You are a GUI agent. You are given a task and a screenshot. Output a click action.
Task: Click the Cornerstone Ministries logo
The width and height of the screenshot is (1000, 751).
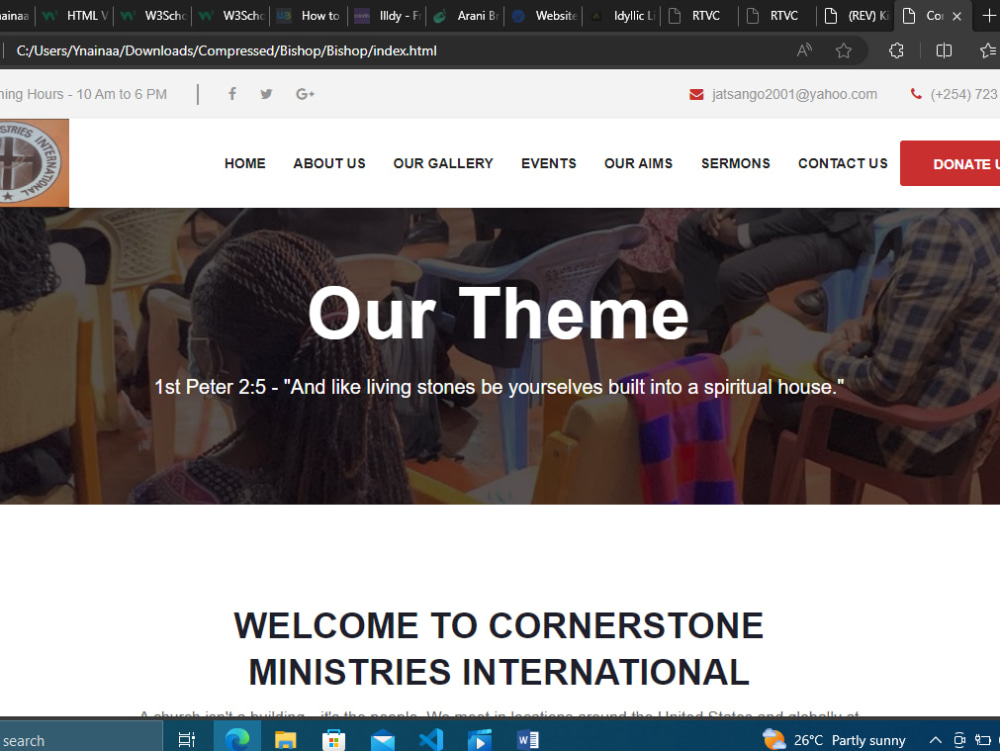[34, 163]
